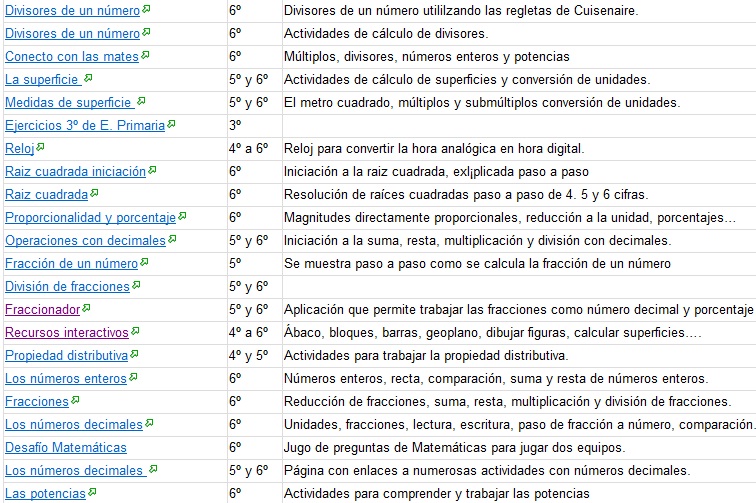Click description 'Ábaco, bloques, barras, geoplano'
The width and height of the screenshot is (756, 503).
tap(493, 333)
